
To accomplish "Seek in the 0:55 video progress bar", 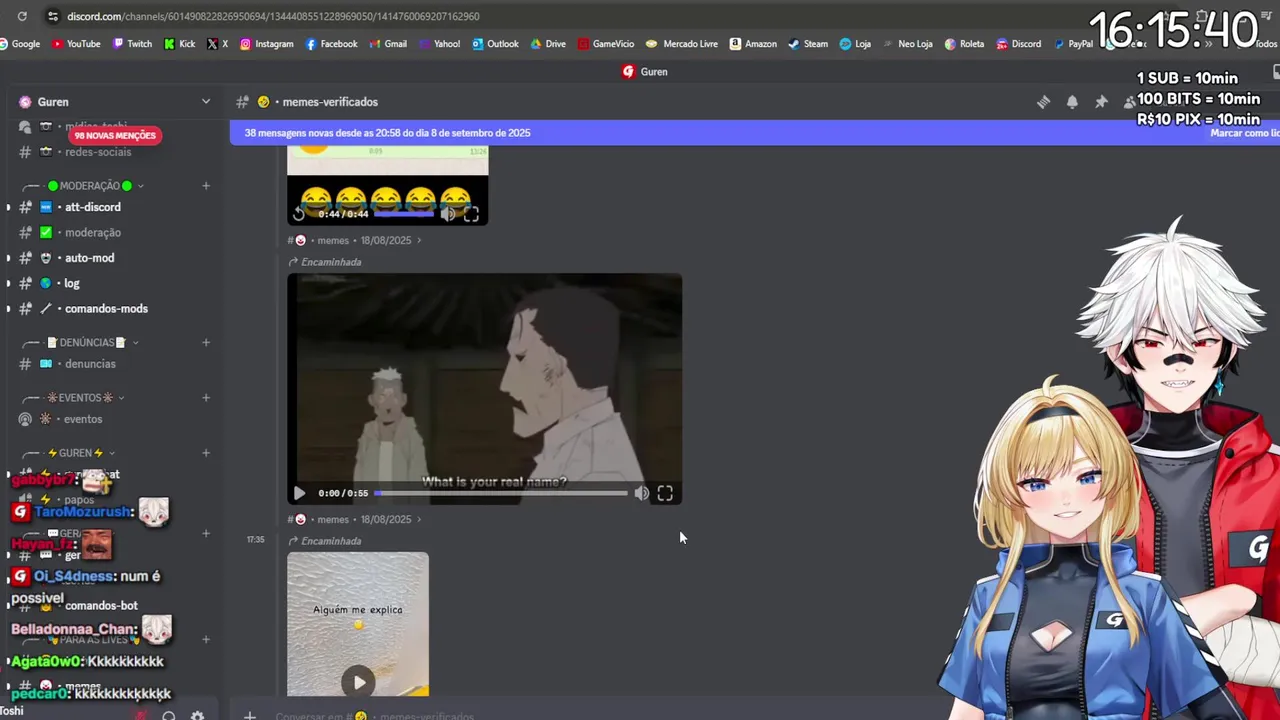I will (501, 493).
